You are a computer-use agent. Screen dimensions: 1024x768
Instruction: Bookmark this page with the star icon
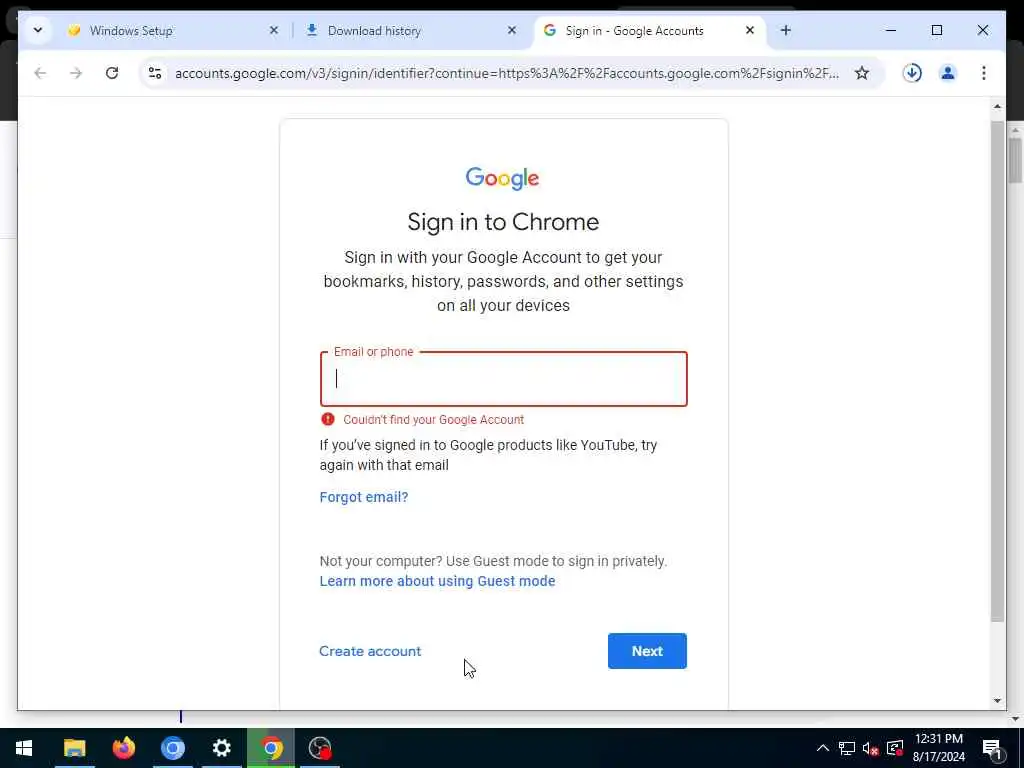861,72
